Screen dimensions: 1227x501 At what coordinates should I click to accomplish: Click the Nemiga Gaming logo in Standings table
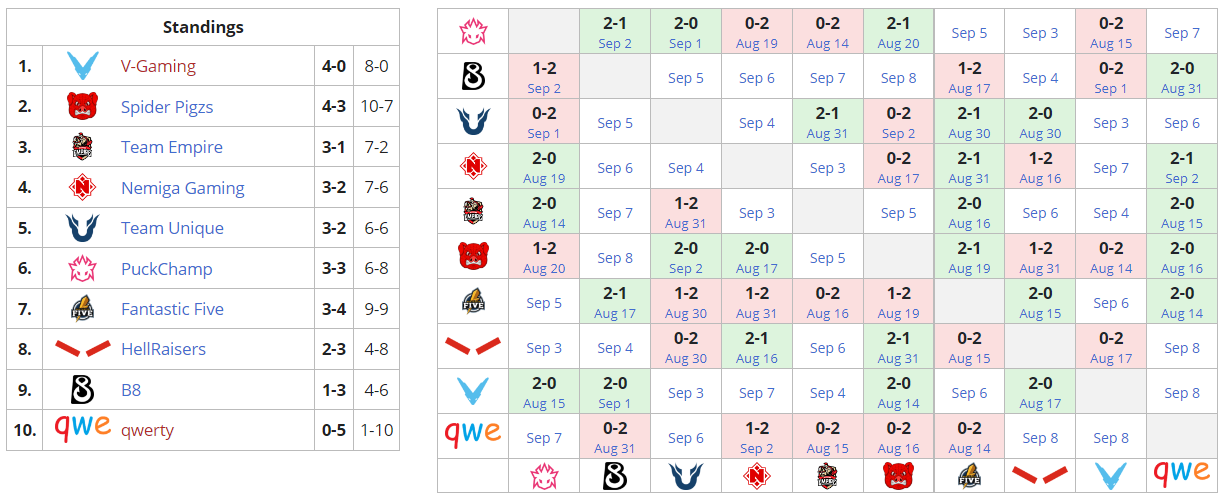click(x=81, y=188)
